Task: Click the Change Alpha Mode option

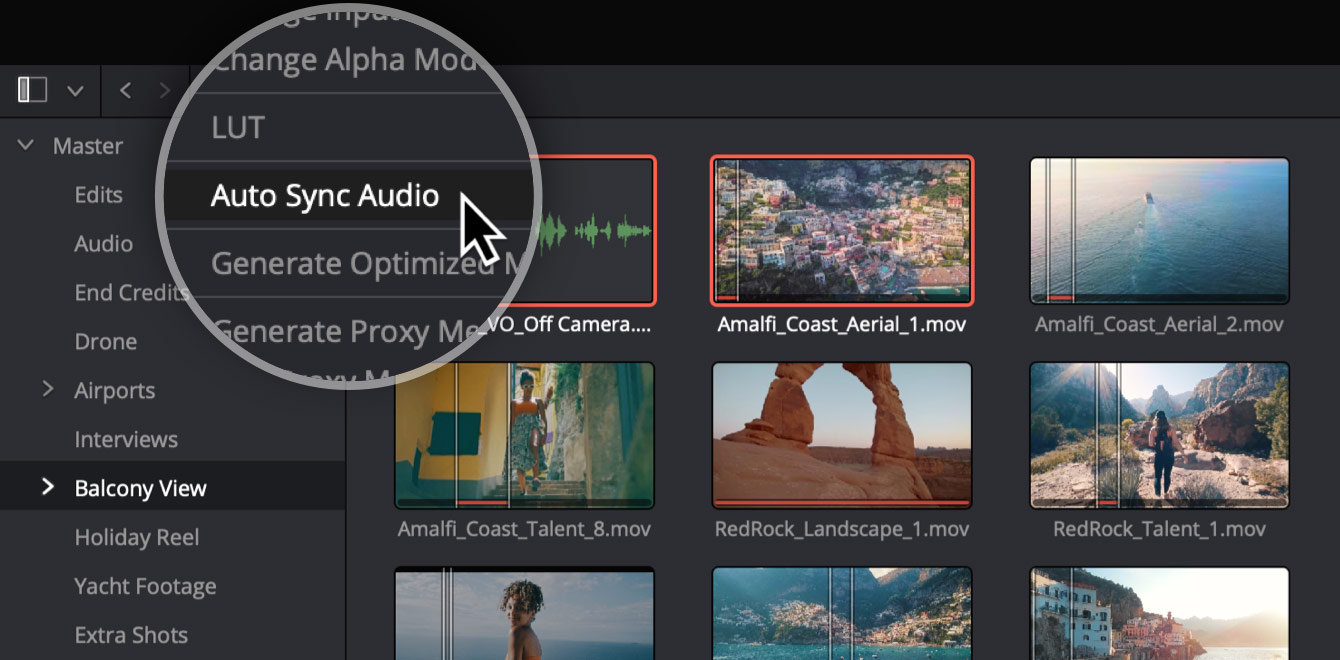Action: click(340, 58)
